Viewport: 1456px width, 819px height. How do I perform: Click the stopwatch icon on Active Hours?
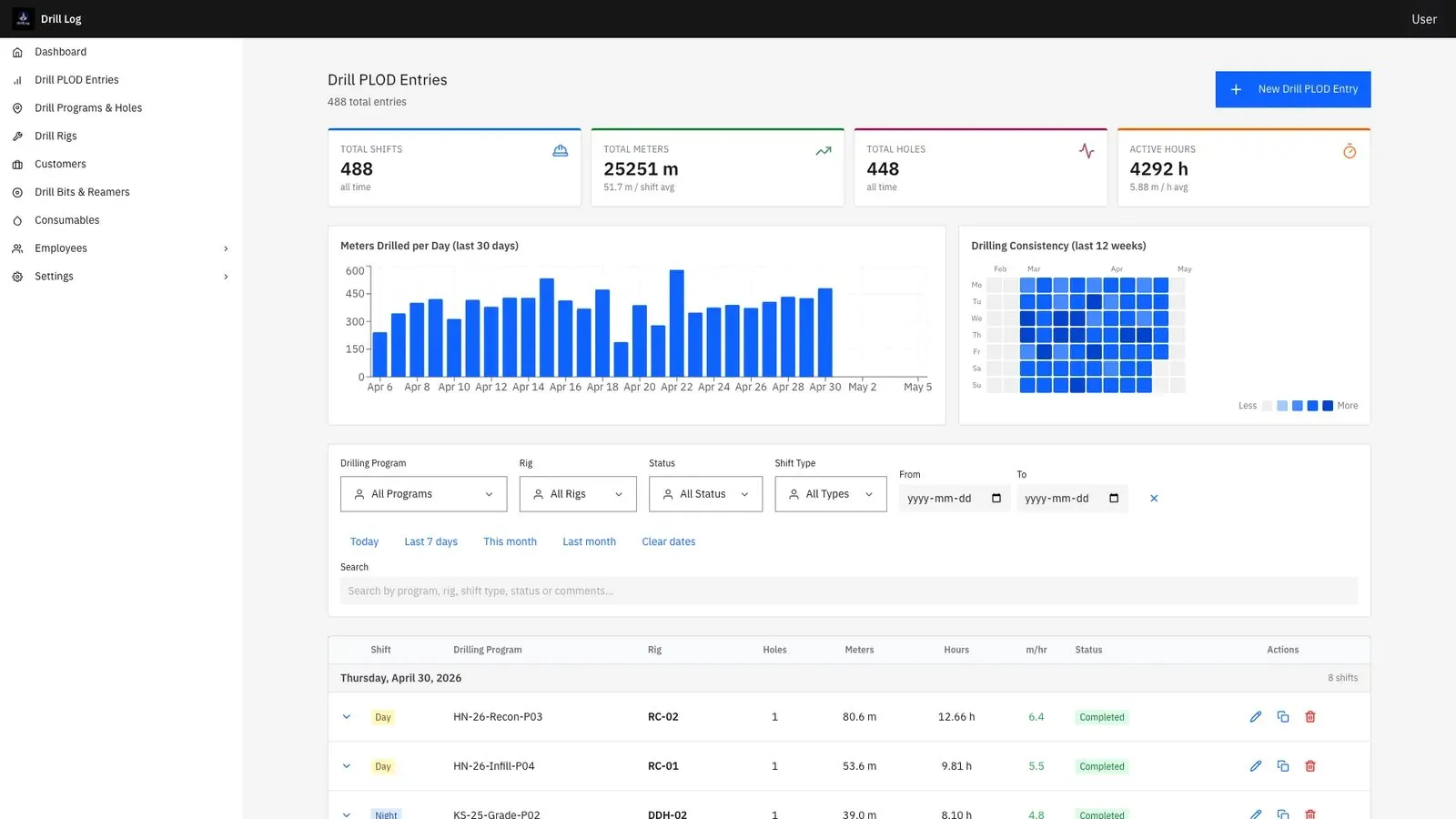point(1350,151)
